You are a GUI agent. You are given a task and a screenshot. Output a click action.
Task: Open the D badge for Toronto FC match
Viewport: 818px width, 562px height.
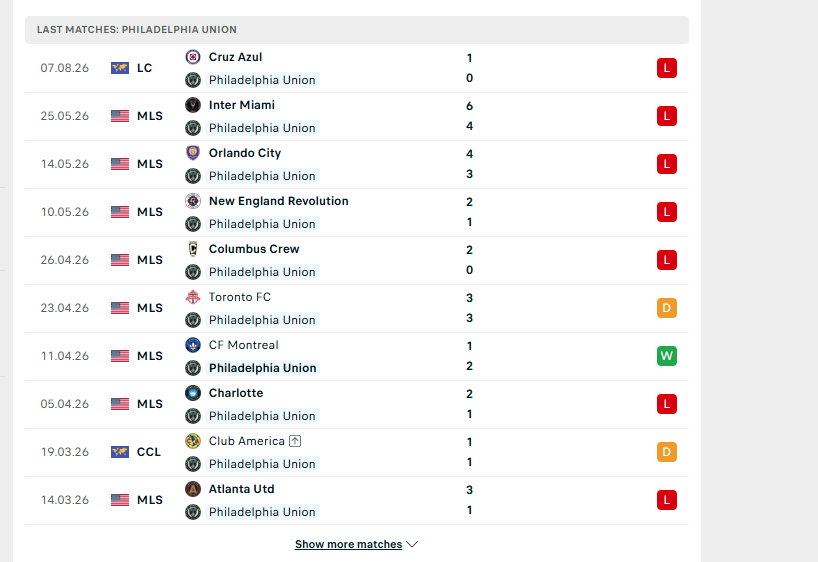tap(667, 308)
